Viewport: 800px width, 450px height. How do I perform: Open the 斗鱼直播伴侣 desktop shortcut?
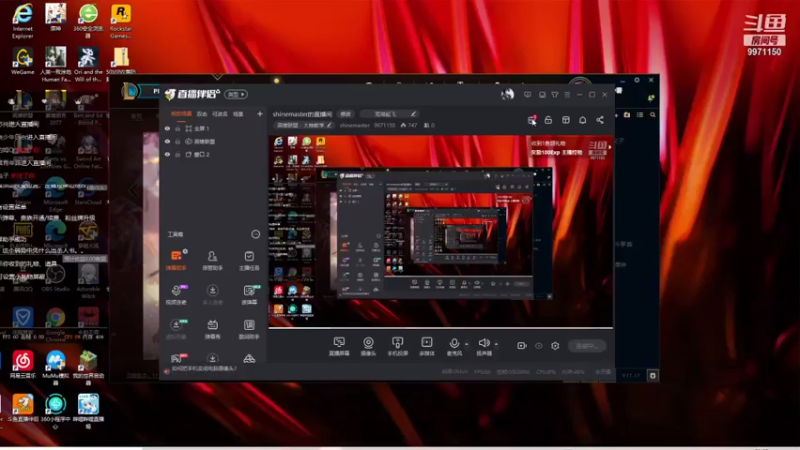tap(22, 408)
